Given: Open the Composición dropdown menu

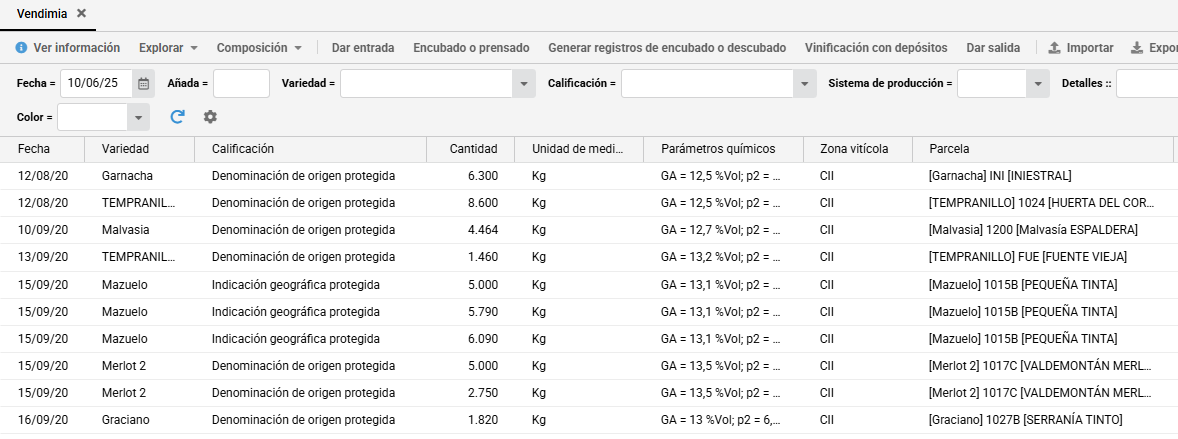Looking at the screenshot, I should pos(259,48).
